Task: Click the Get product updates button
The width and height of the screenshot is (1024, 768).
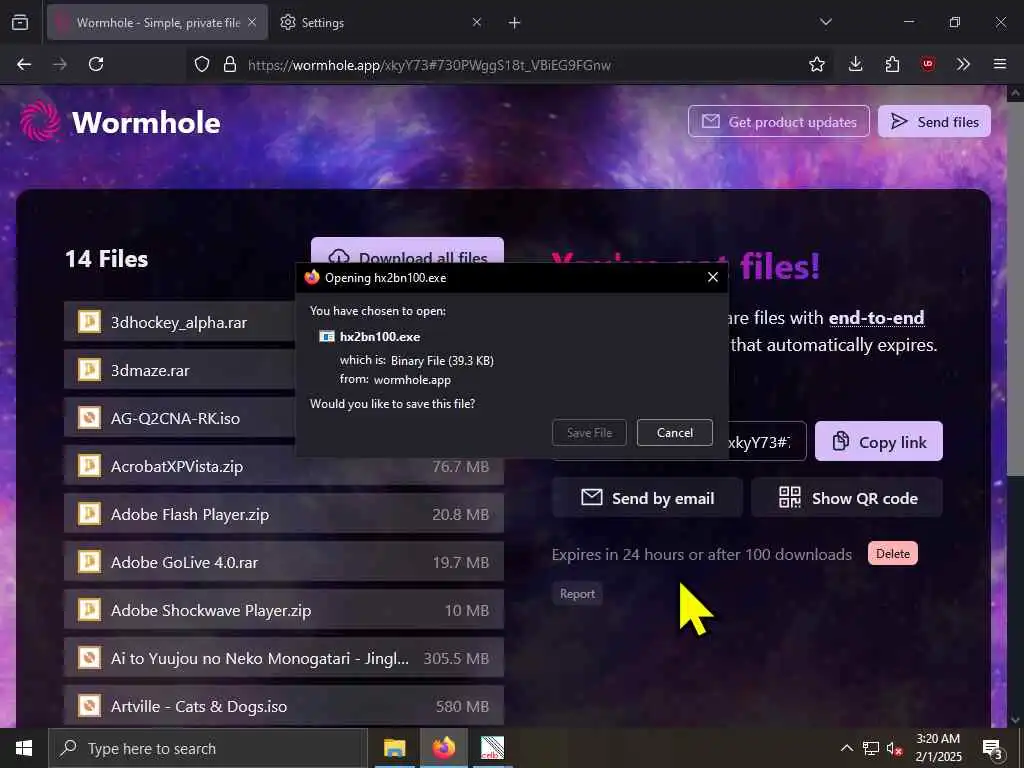Action: 778,121
